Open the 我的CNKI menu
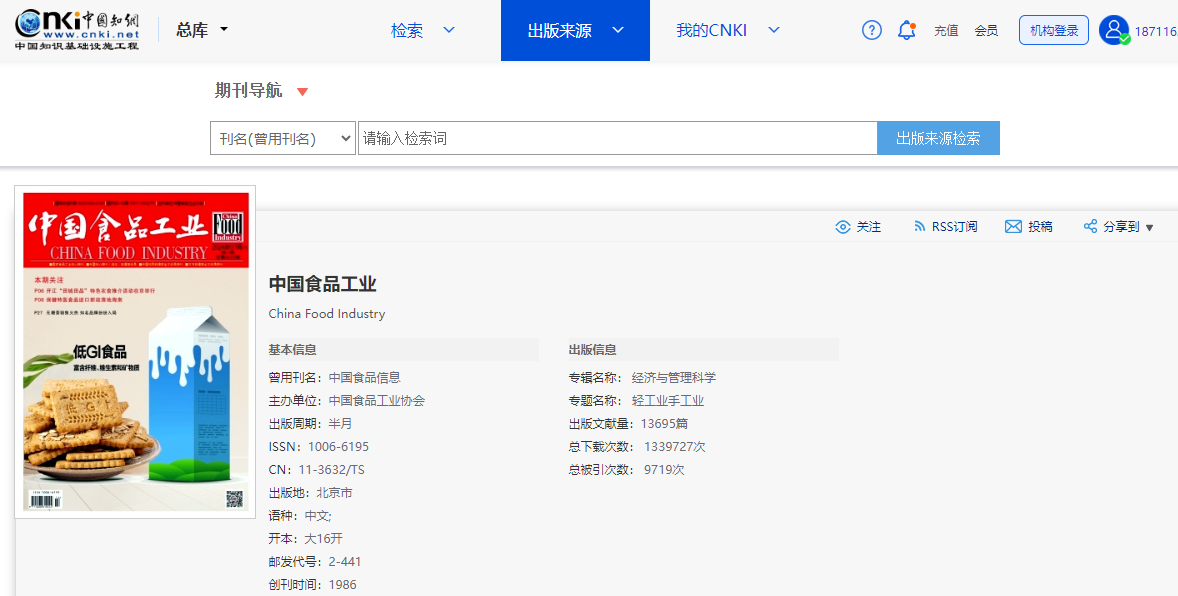Image resolution: width=1178 pixels, height=596 pixels. [x=711, y=30]
